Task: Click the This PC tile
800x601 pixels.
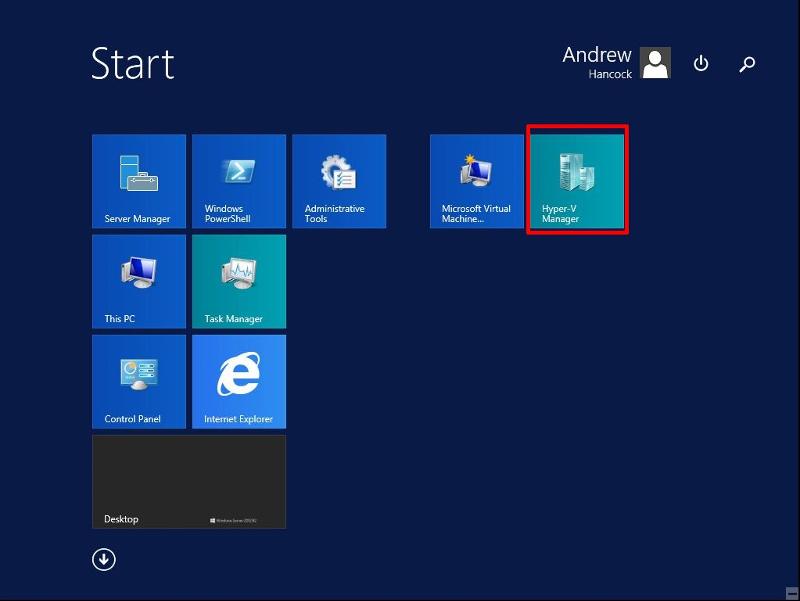Action: point(139,281)
